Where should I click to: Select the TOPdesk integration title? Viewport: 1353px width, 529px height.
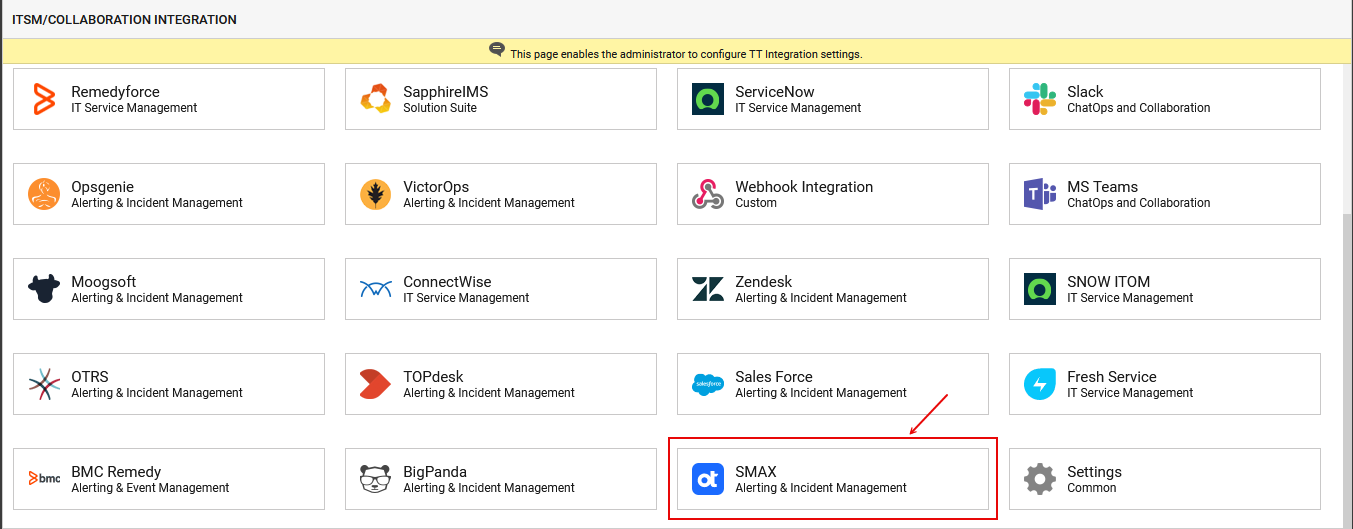pos(433,377)
